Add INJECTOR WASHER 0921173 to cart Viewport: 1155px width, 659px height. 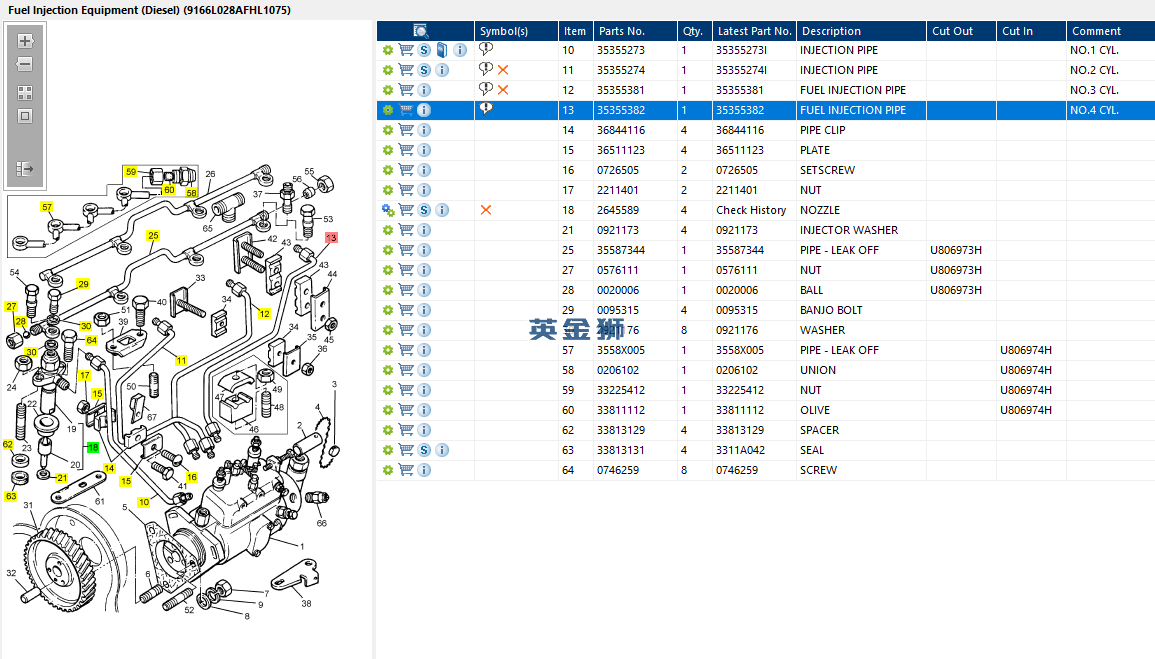[x=406, y=230]
